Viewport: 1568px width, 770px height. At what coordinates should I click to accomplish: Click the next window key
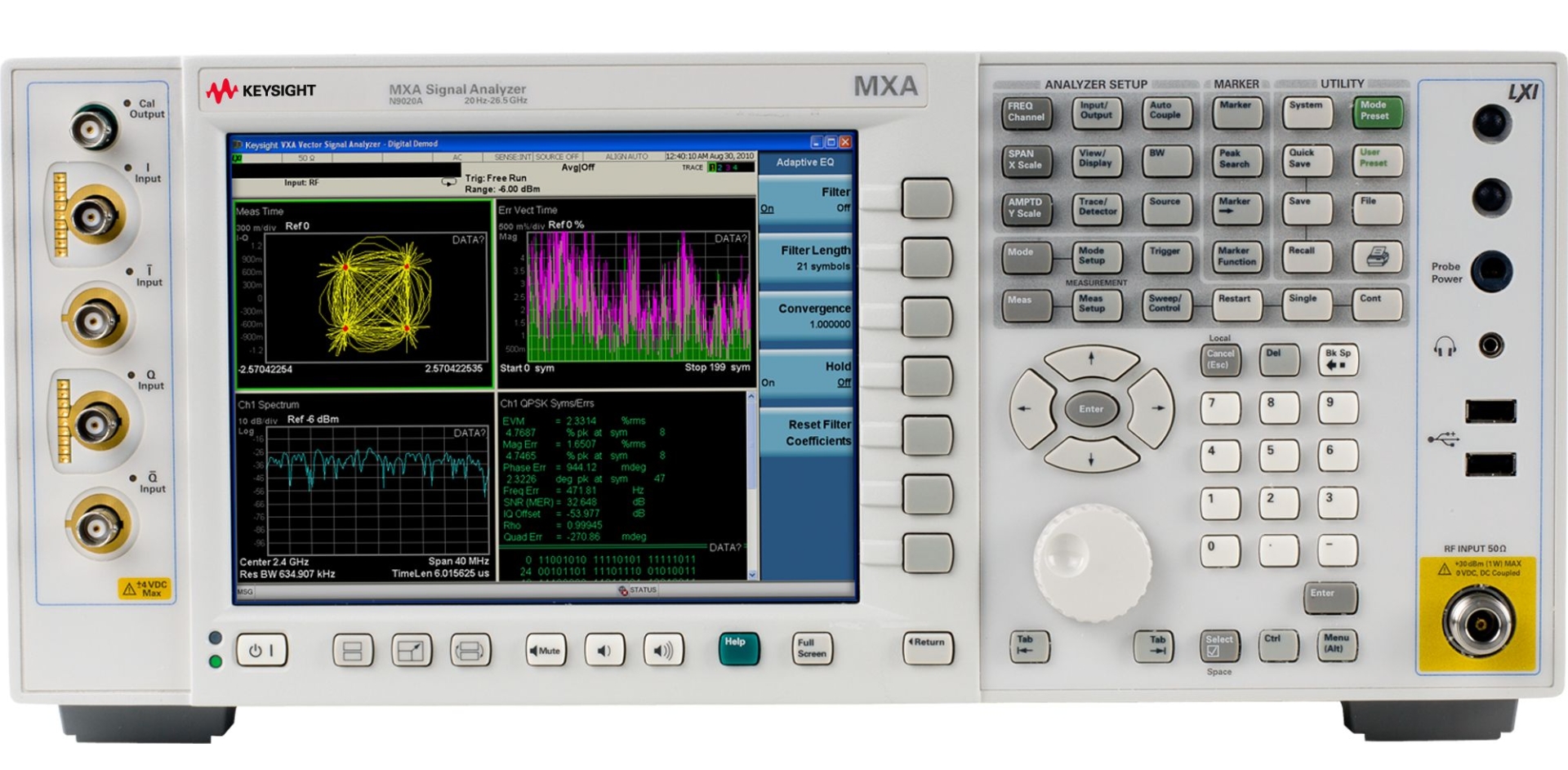coord(470,651)
